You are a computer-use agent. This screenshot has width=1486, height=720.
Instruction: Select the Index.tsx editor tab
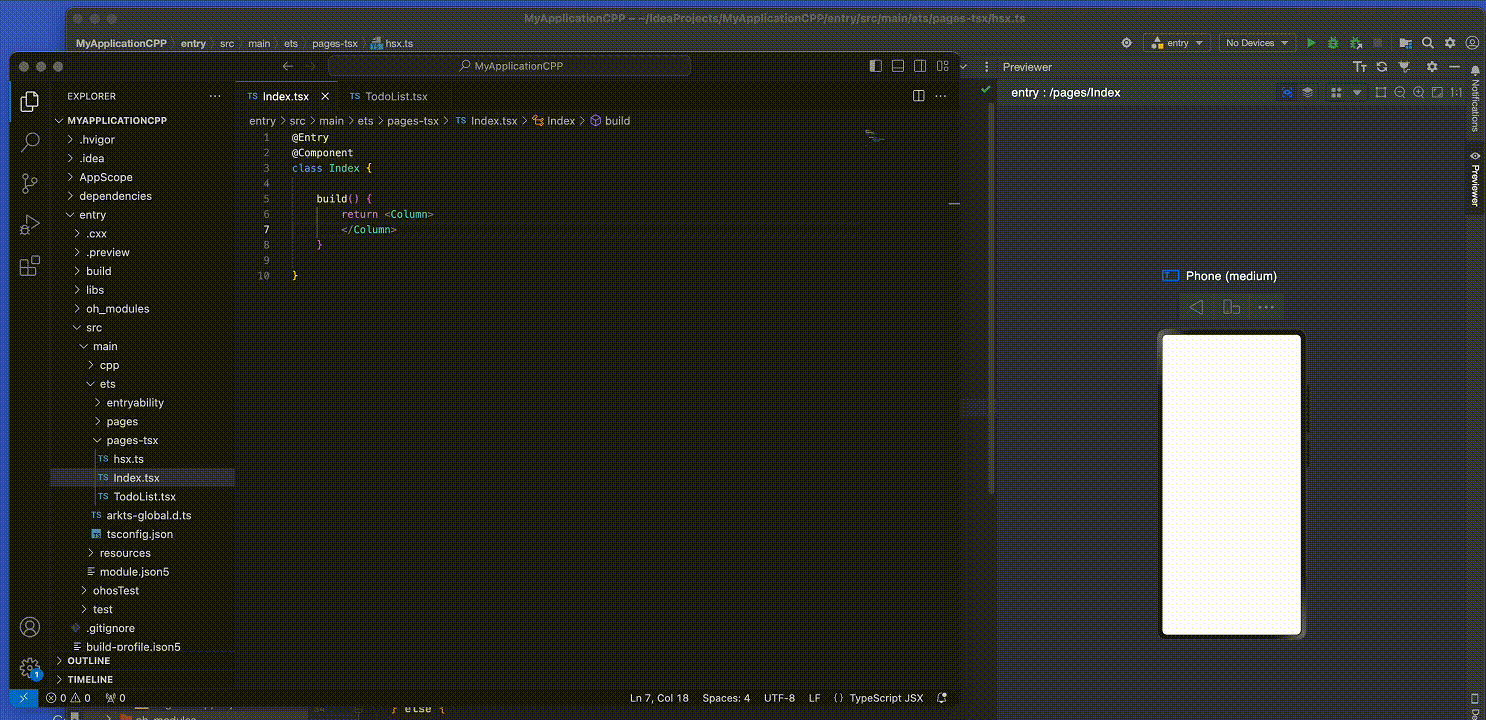tap(285, 96)
